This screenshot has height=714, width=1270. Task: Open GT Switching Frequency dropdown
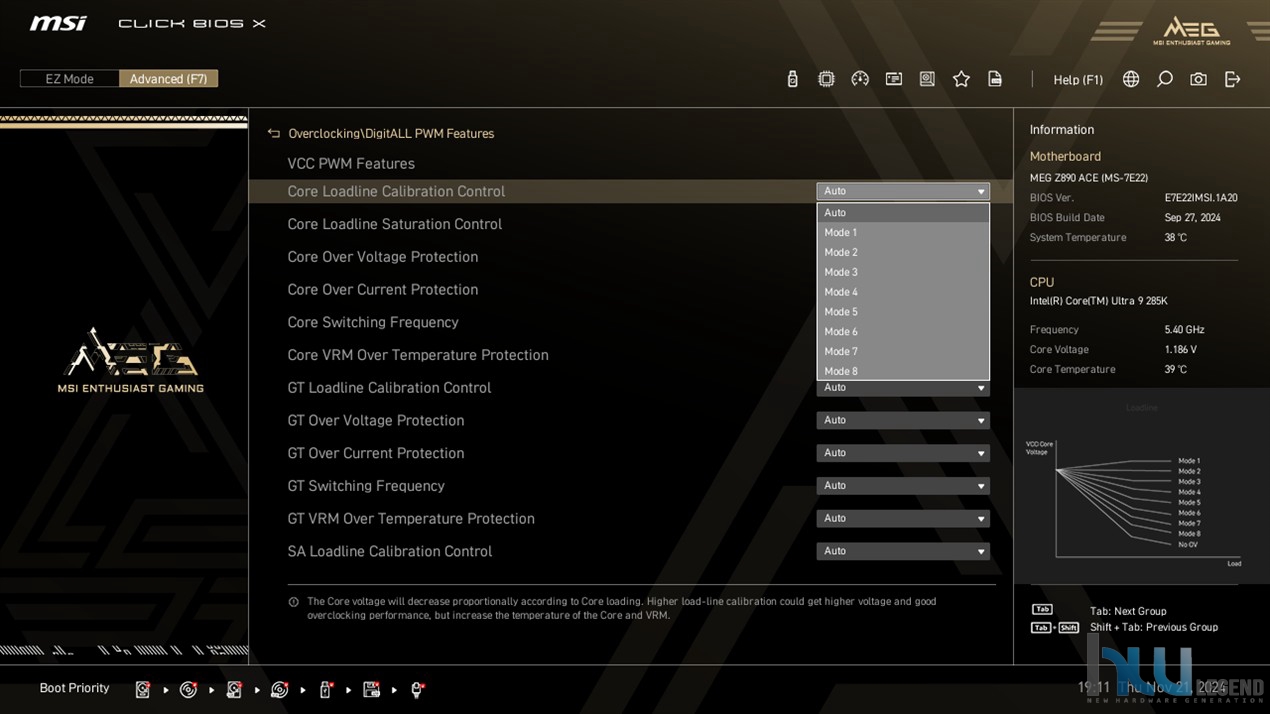click(903, 486)
